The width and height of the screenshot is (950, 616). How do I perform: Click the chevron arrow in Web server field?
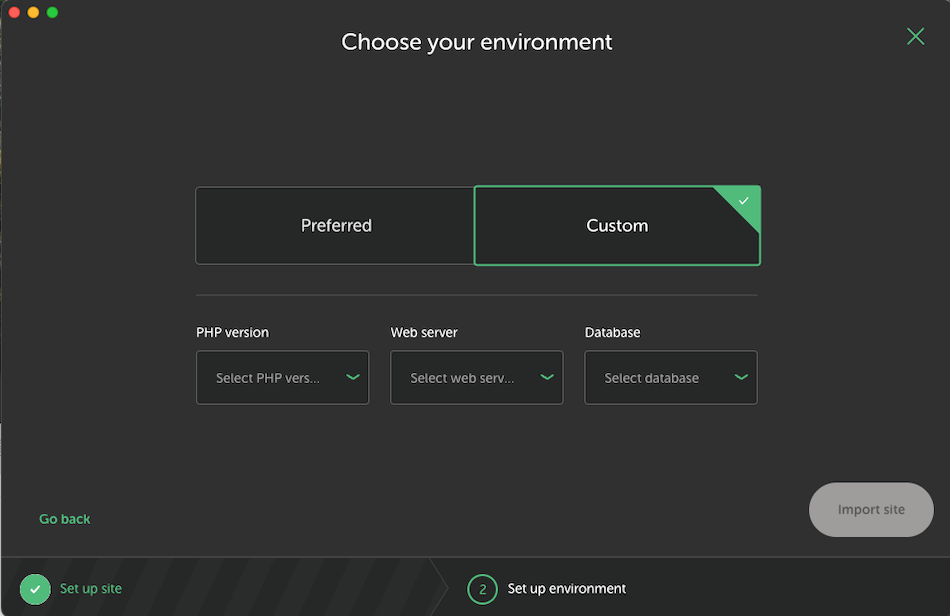click(547, 377)
